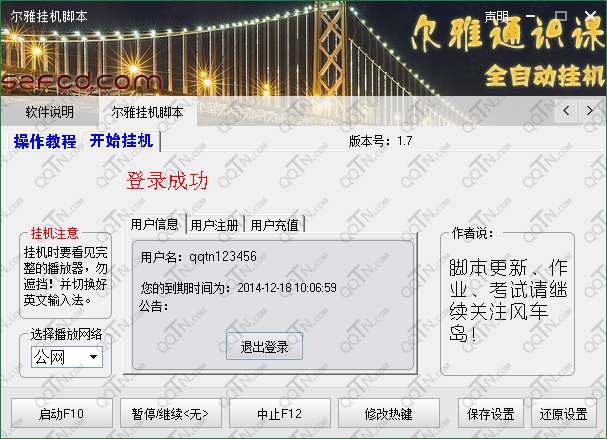This screenshot has height=439, width=607.
Task: Open the 声明 declaration link in title bar
Action: pyautogui.click(x=496, y=16)
